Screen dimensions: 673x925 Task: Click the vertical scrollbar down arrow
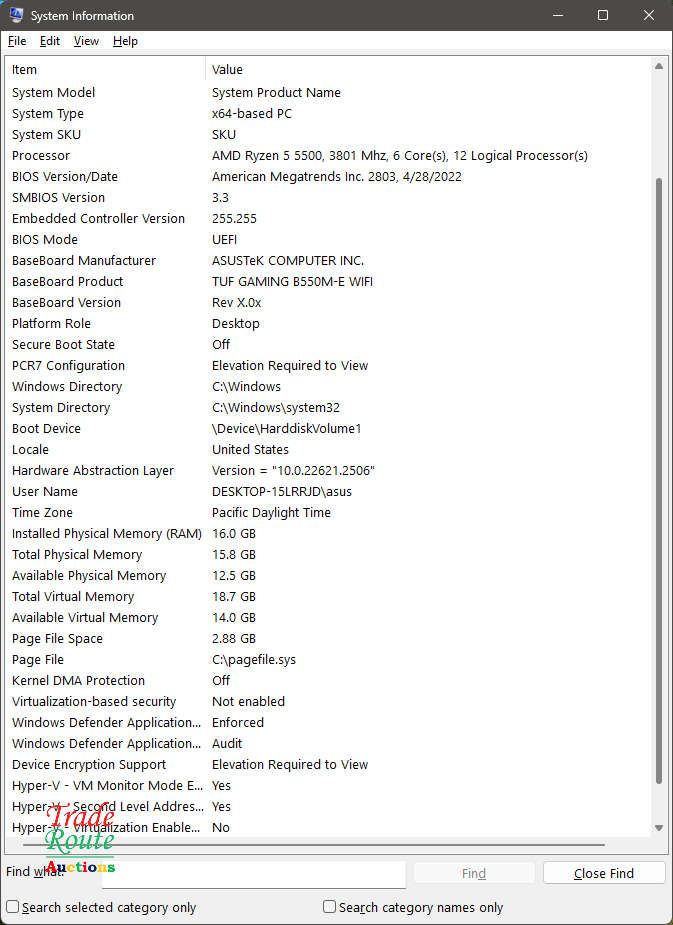click(659, 828)
